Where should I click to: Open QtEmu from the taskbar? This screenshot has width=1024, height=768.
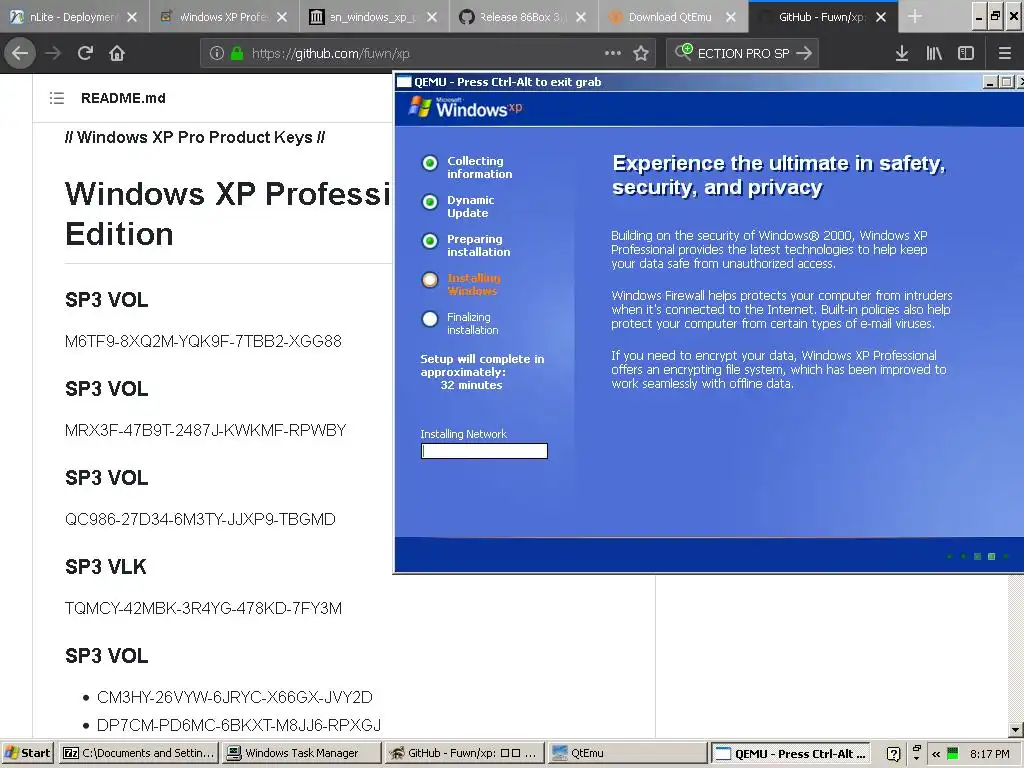626,753
